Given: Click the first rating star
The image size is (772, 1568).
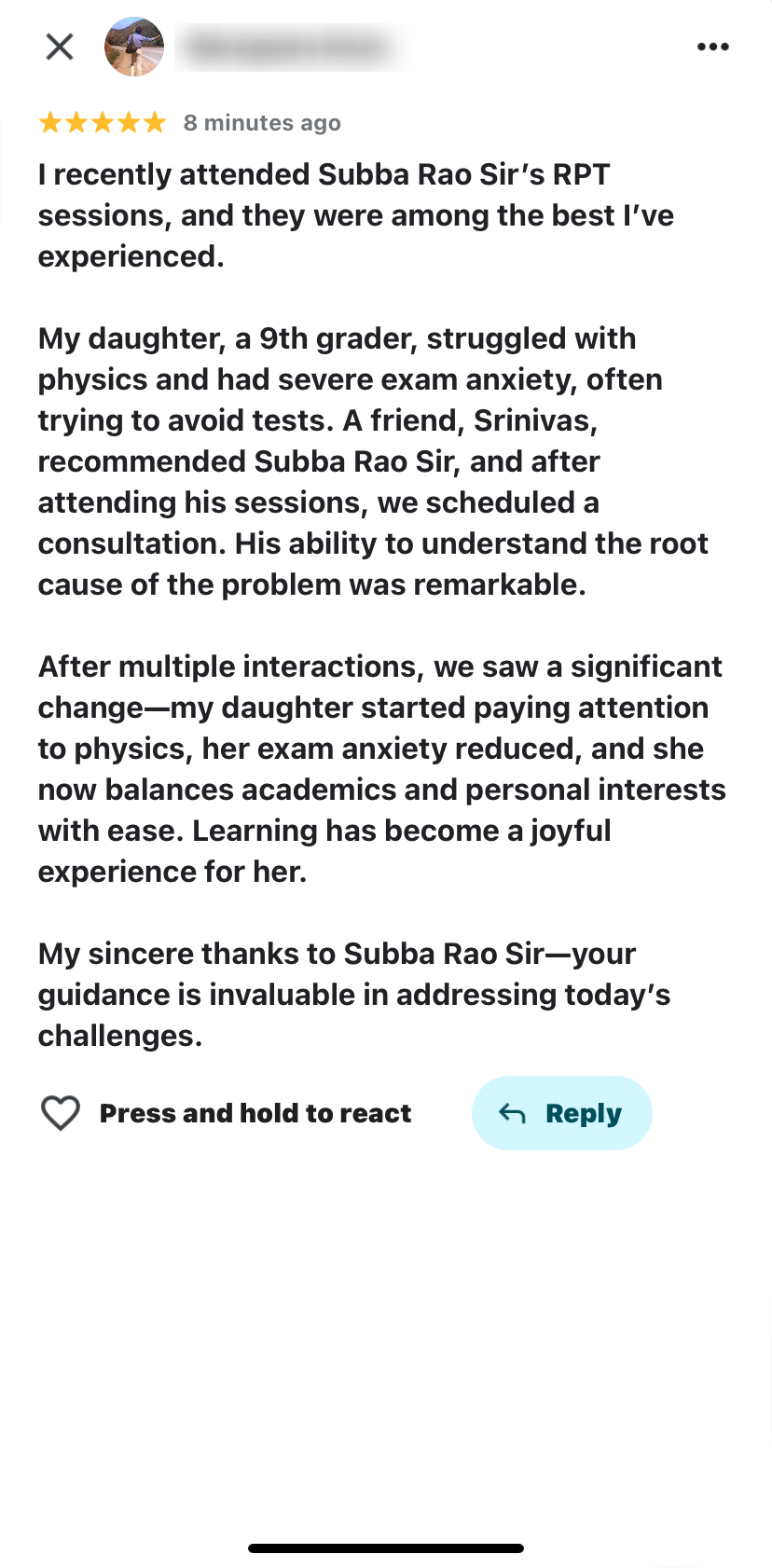Looking at the screenshot, I should [50, 122].
